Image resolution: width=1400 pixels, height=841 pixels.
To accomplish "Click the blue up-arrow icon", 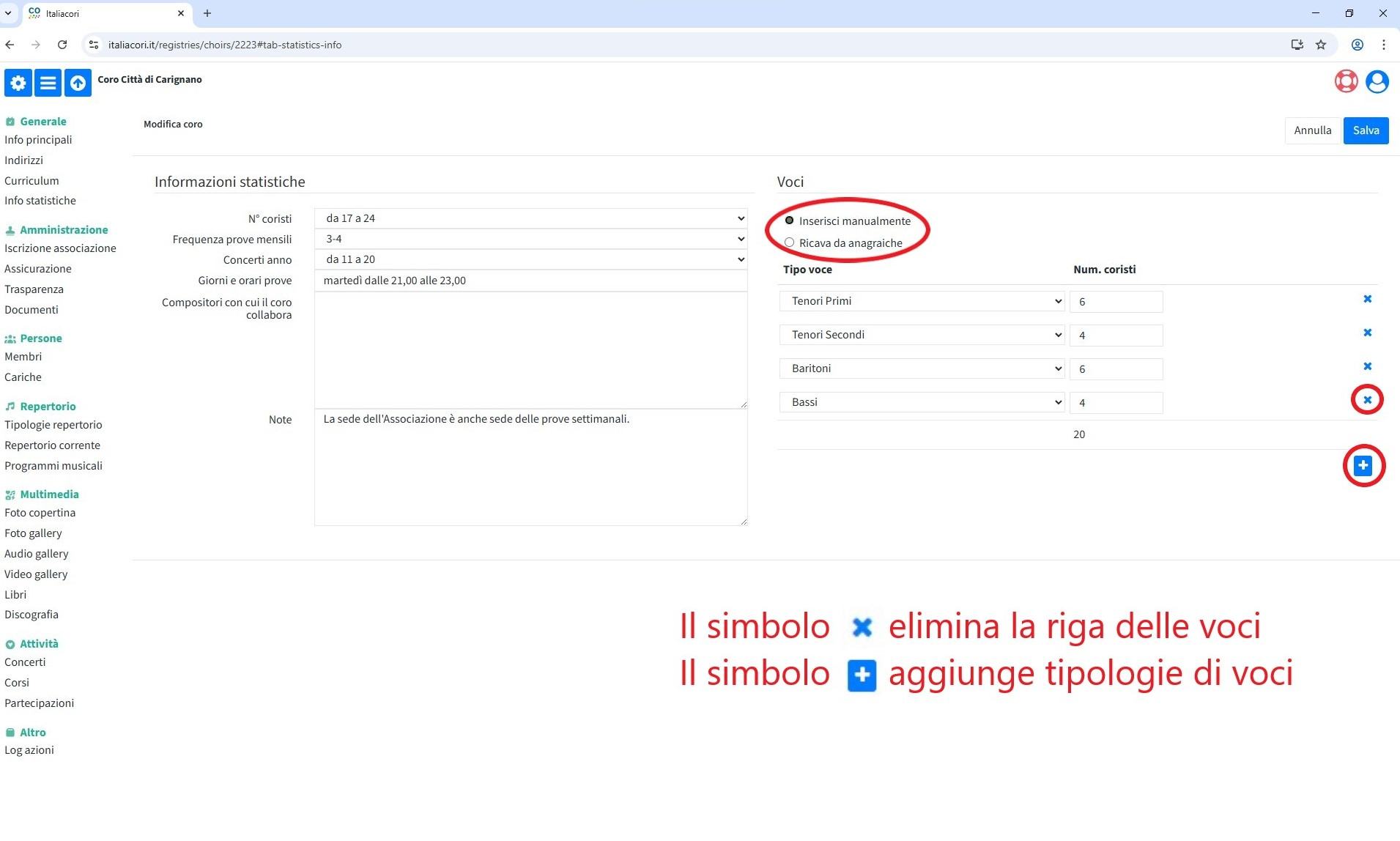I will click(78, 83).
